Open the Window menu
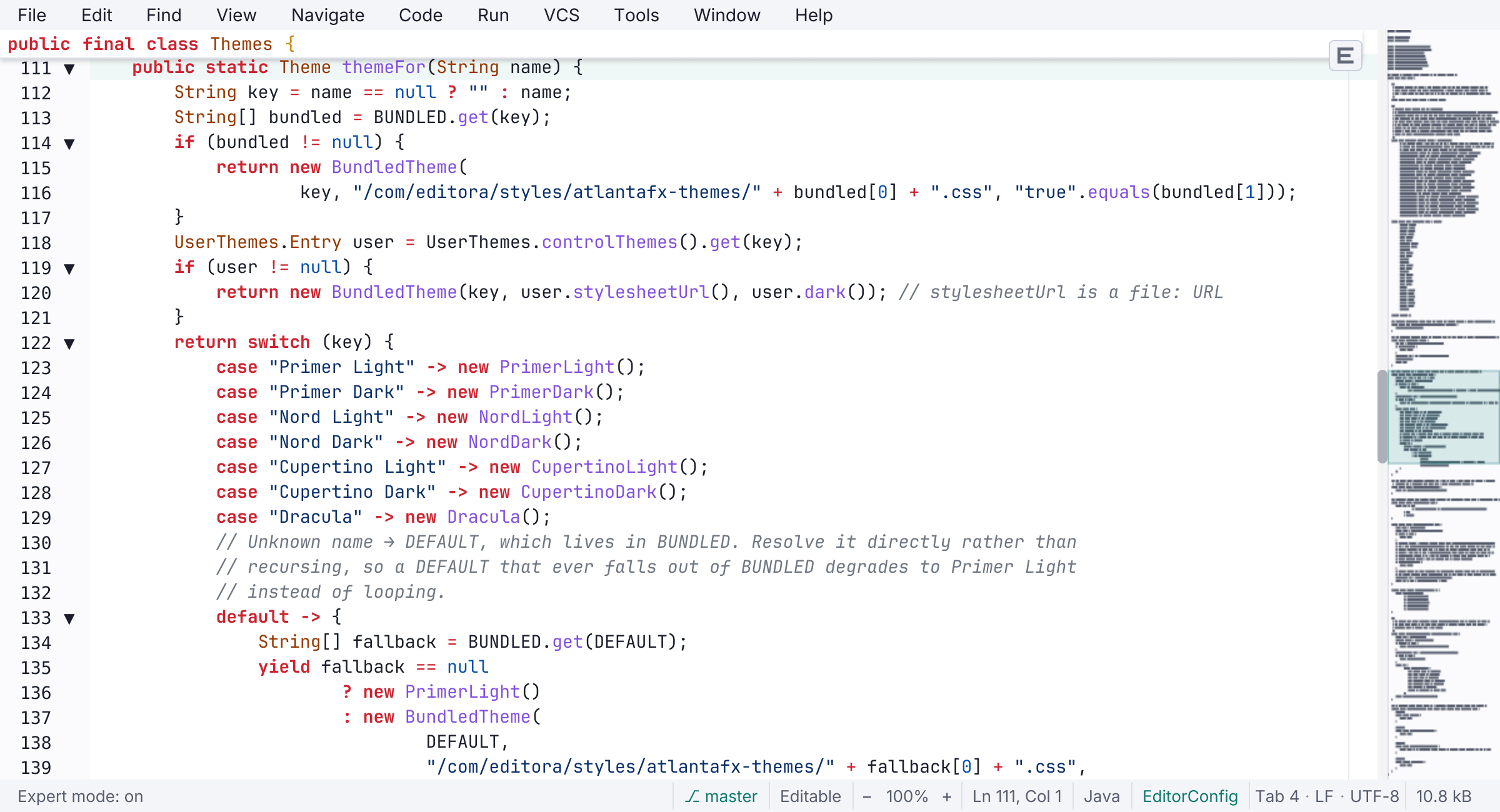1500x812 pixels. 727,15
